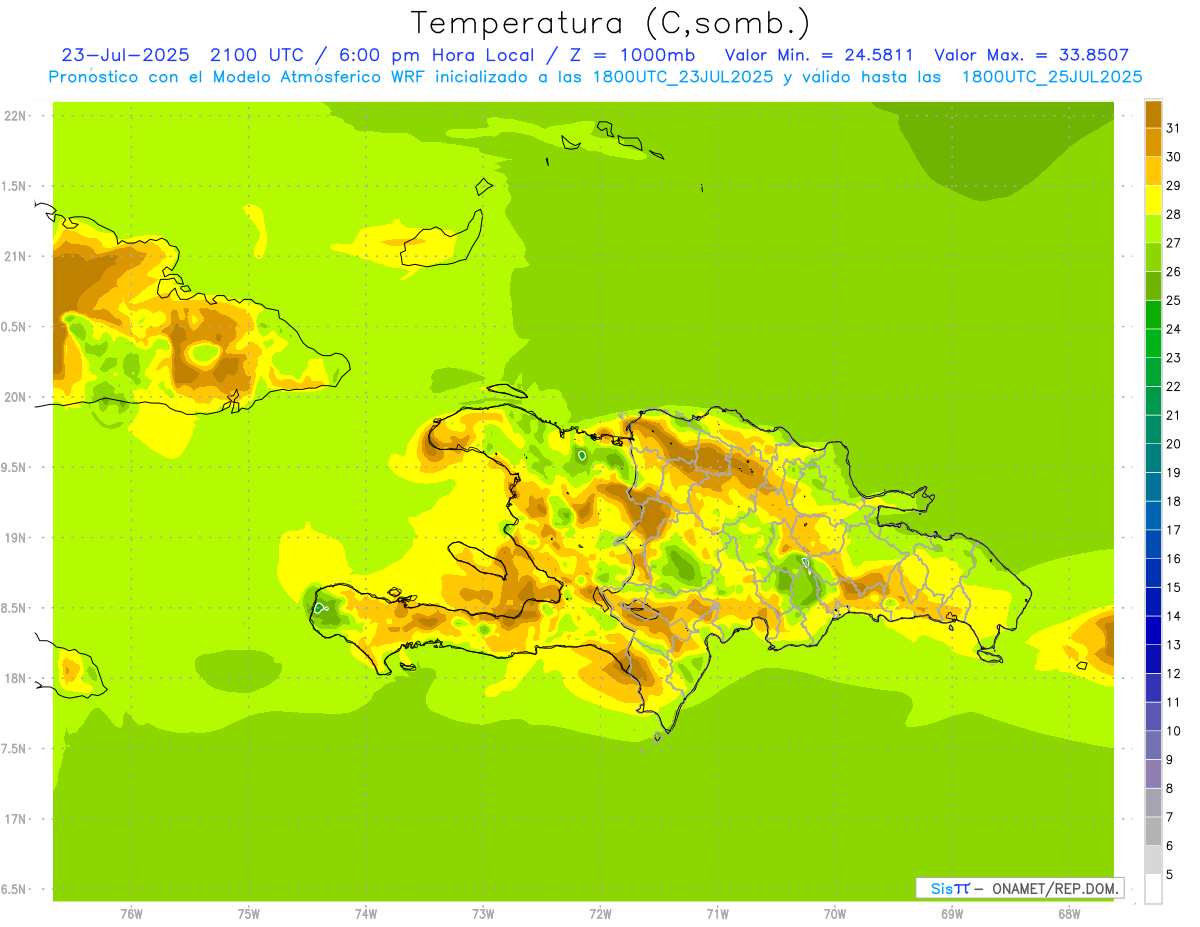Click legend value "5"

(1170, 874)
